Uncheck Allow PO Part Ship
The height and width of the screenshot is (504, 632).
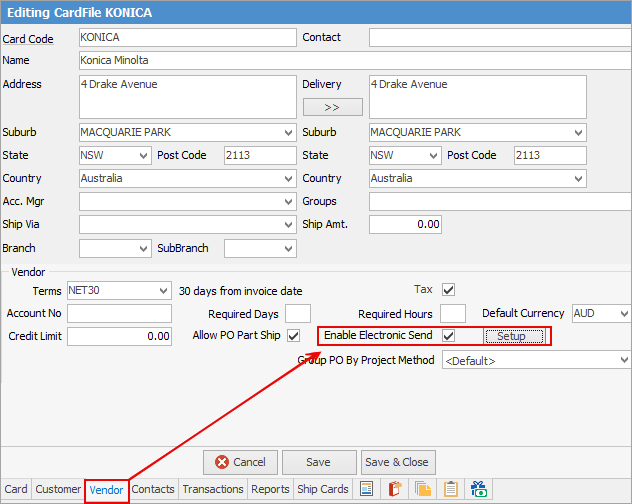click(293, 335)
